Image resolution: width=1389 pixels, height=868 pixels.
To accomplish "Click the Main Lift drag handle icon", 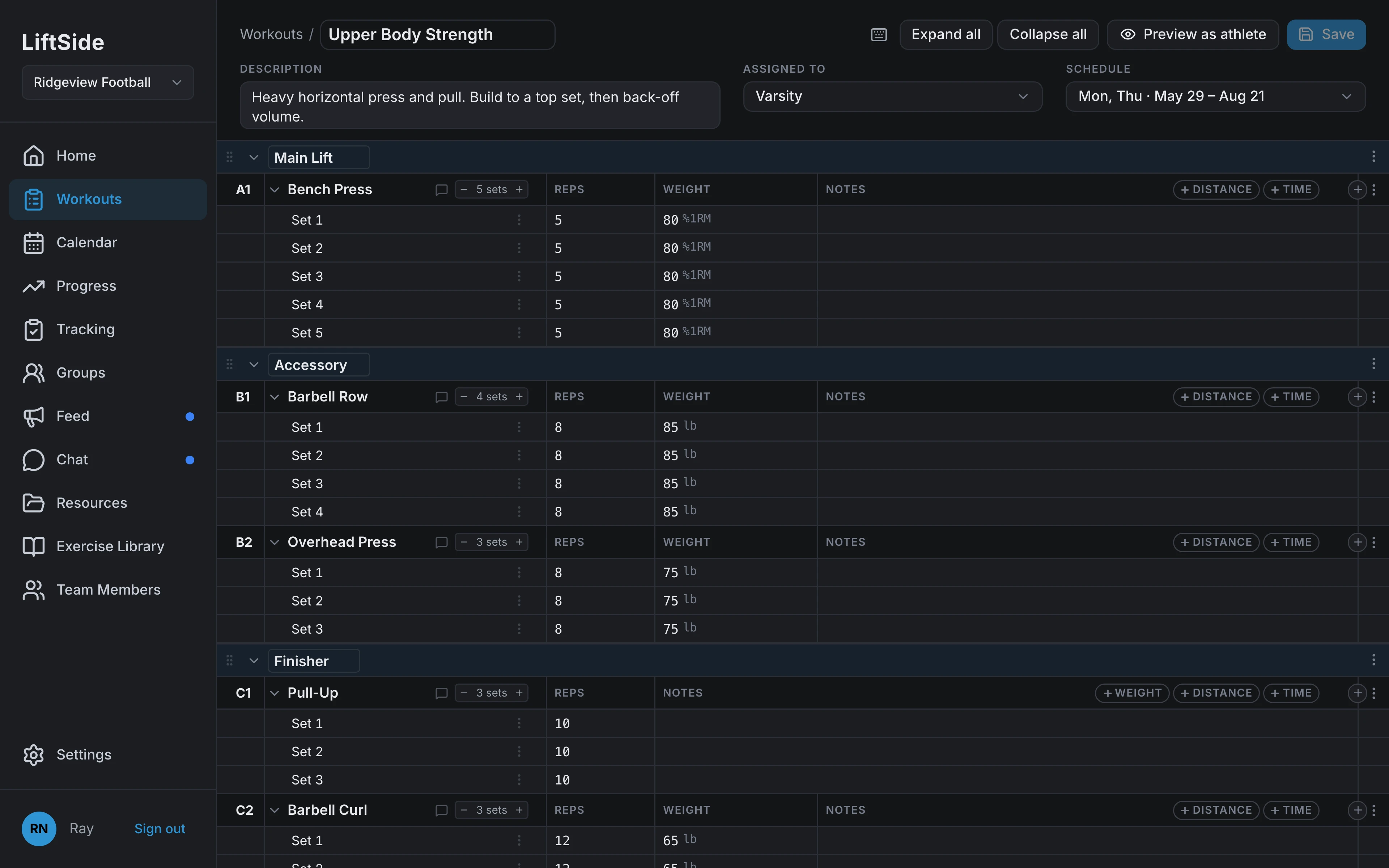I will pyautogui.click(x=230, y=157).
